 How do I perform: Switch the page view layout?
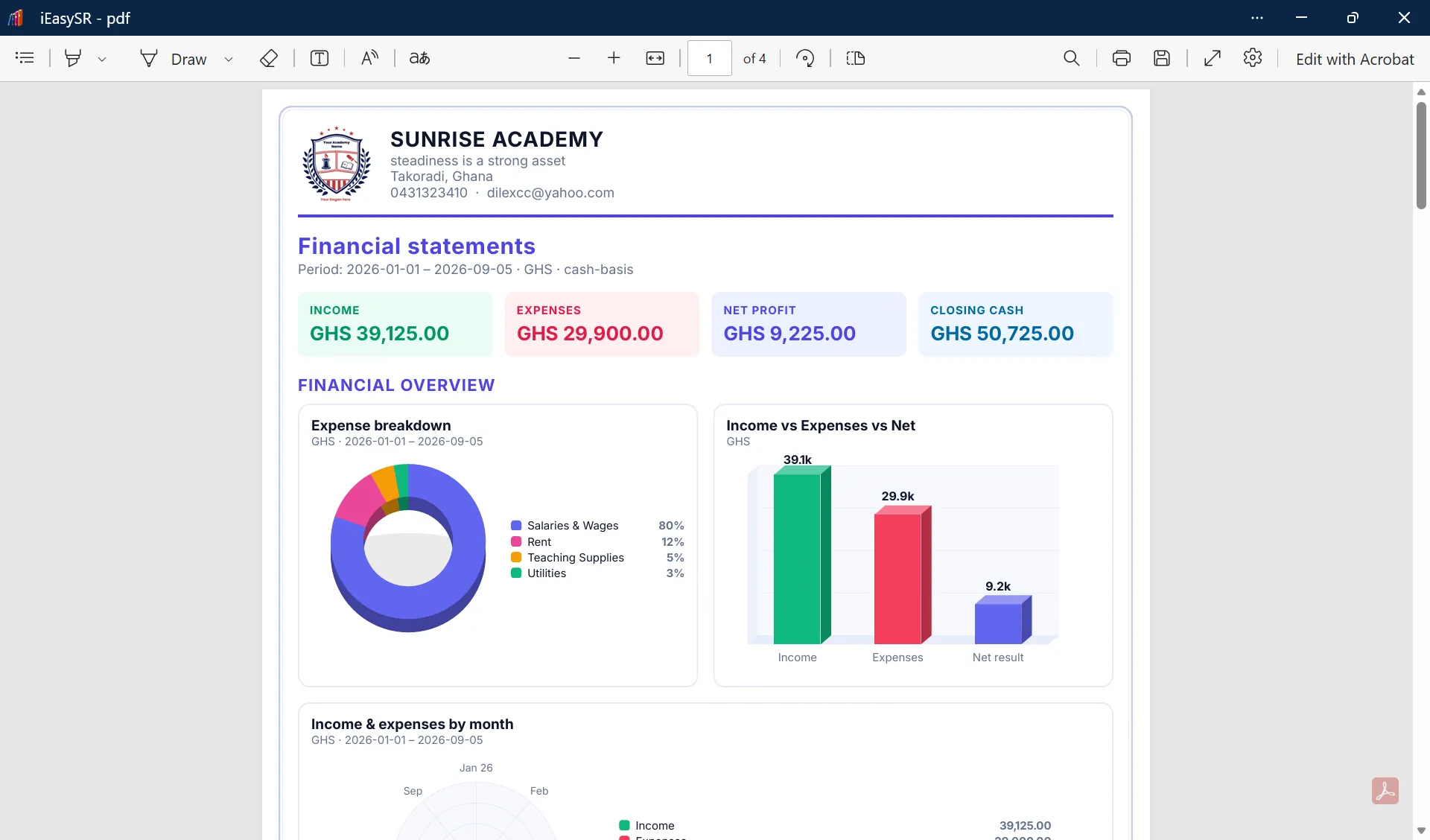pos(856,58)
